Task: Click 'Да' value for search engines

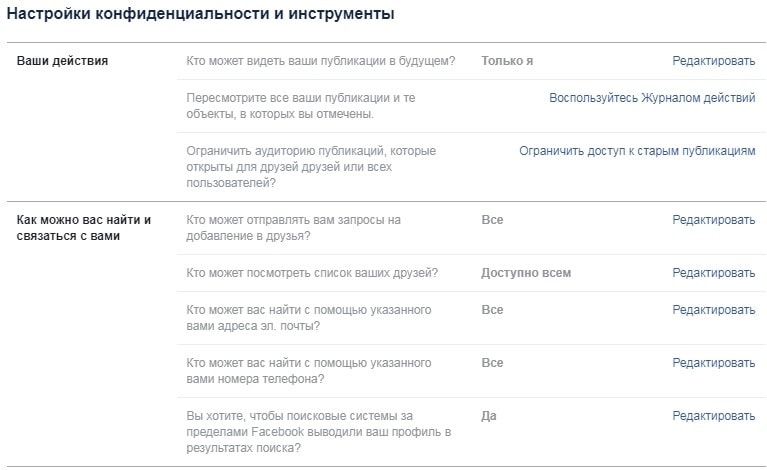Action: (x=488, y=415)
